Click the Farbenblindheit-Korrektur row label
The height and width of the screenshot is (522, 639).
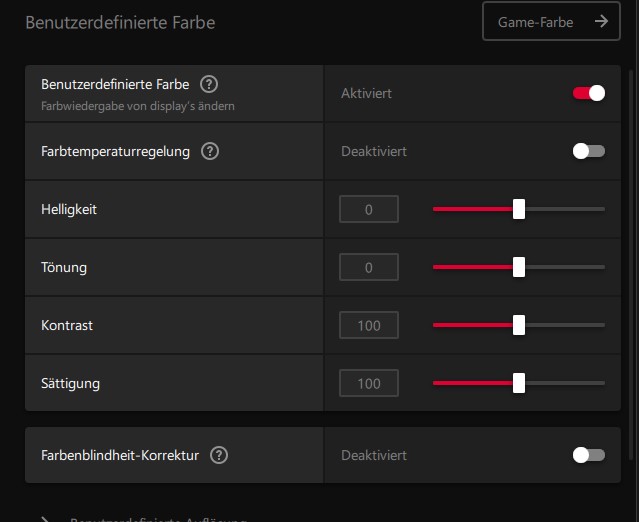pos(120,455)
